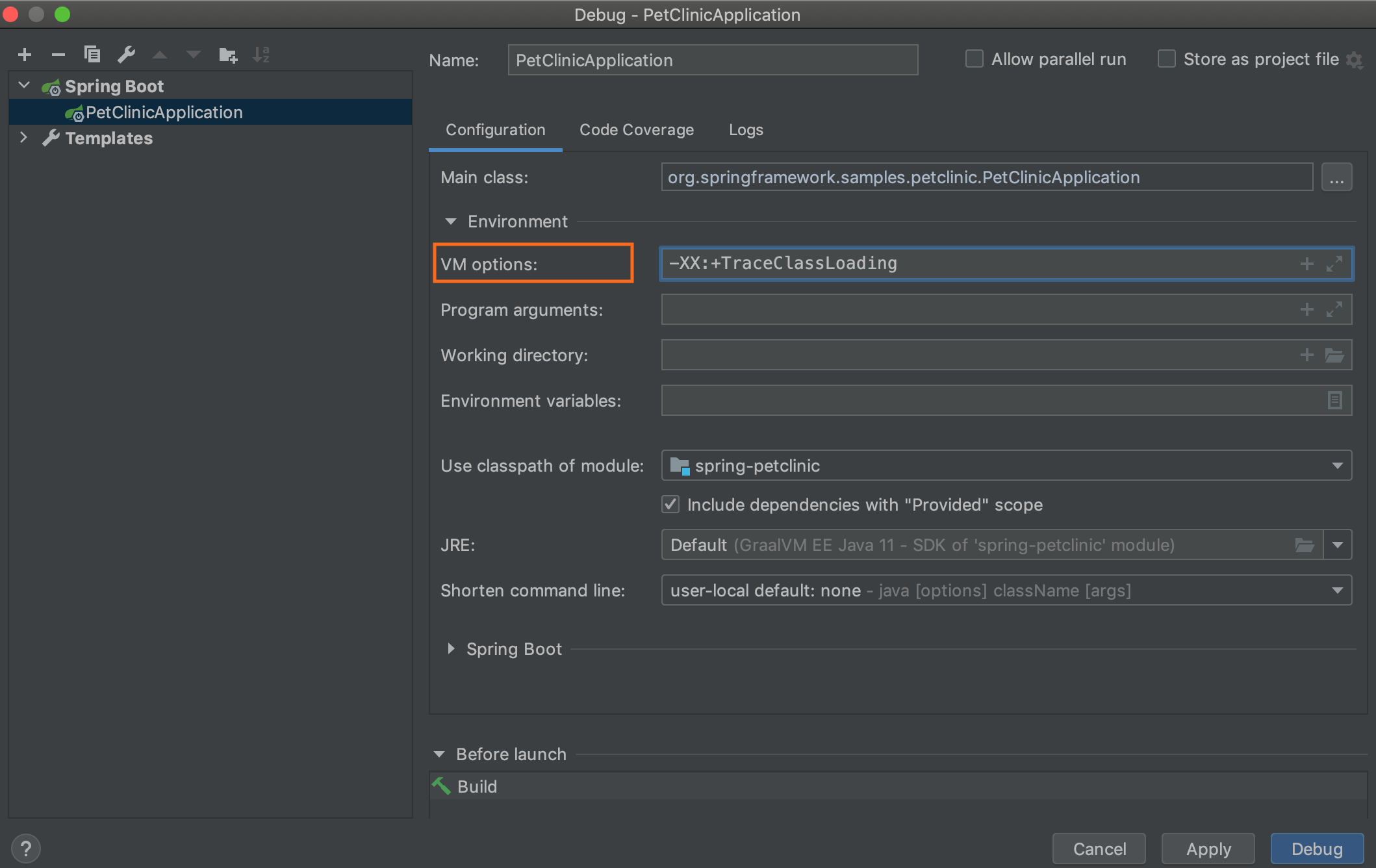Edit environment variables list
Screen dimensions: 1376x868
click(1335, 400)
